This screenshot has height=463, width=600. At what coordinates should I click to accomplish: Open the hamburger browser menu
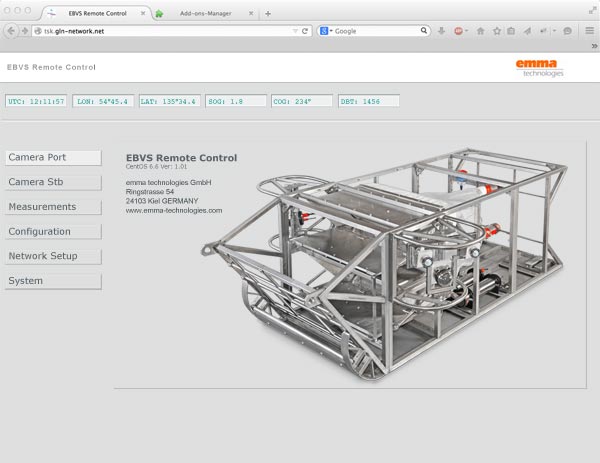[x=590, y=31]
